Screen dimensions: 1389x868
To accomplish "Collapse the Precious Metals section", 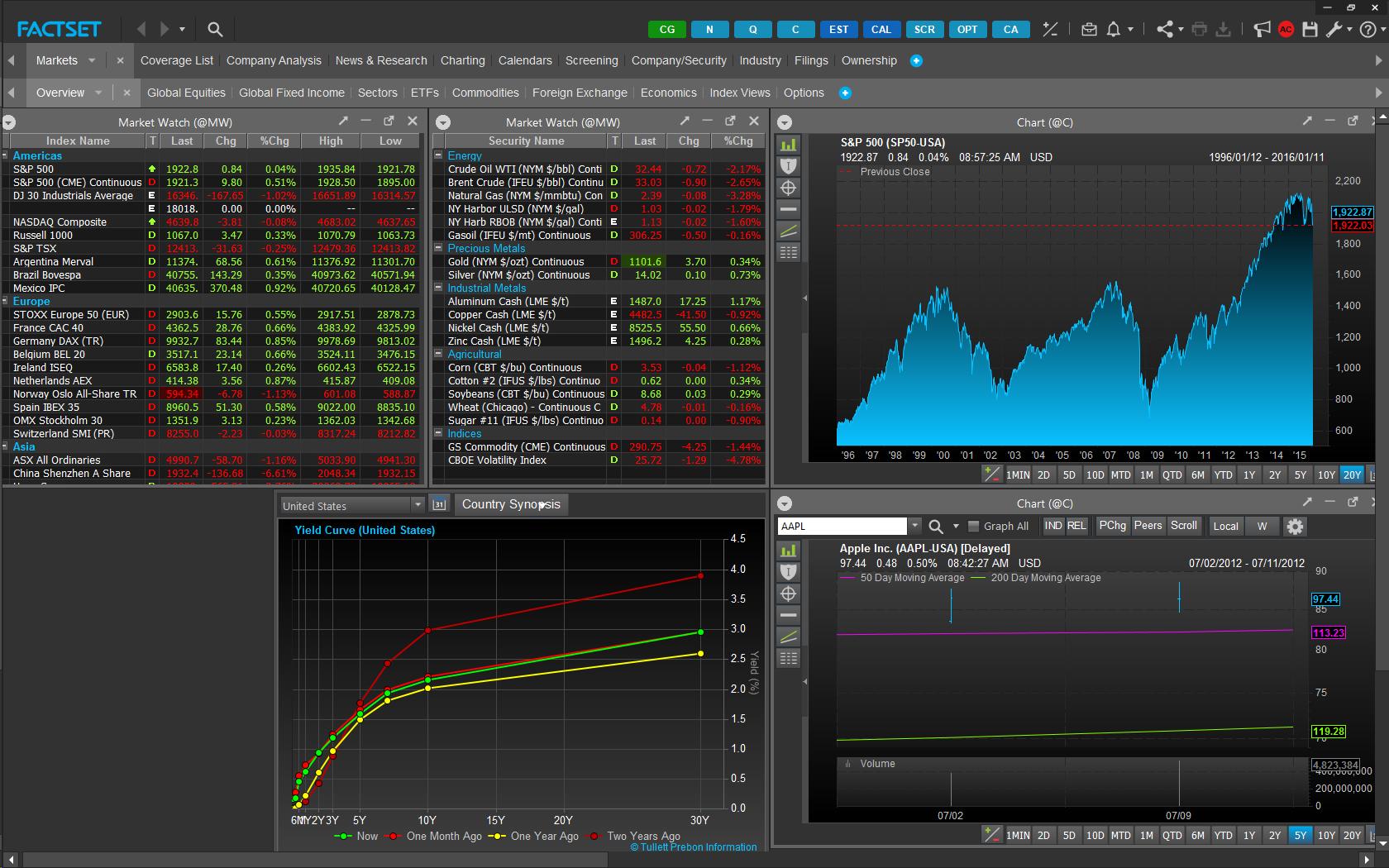I will [x=439, y=248].
